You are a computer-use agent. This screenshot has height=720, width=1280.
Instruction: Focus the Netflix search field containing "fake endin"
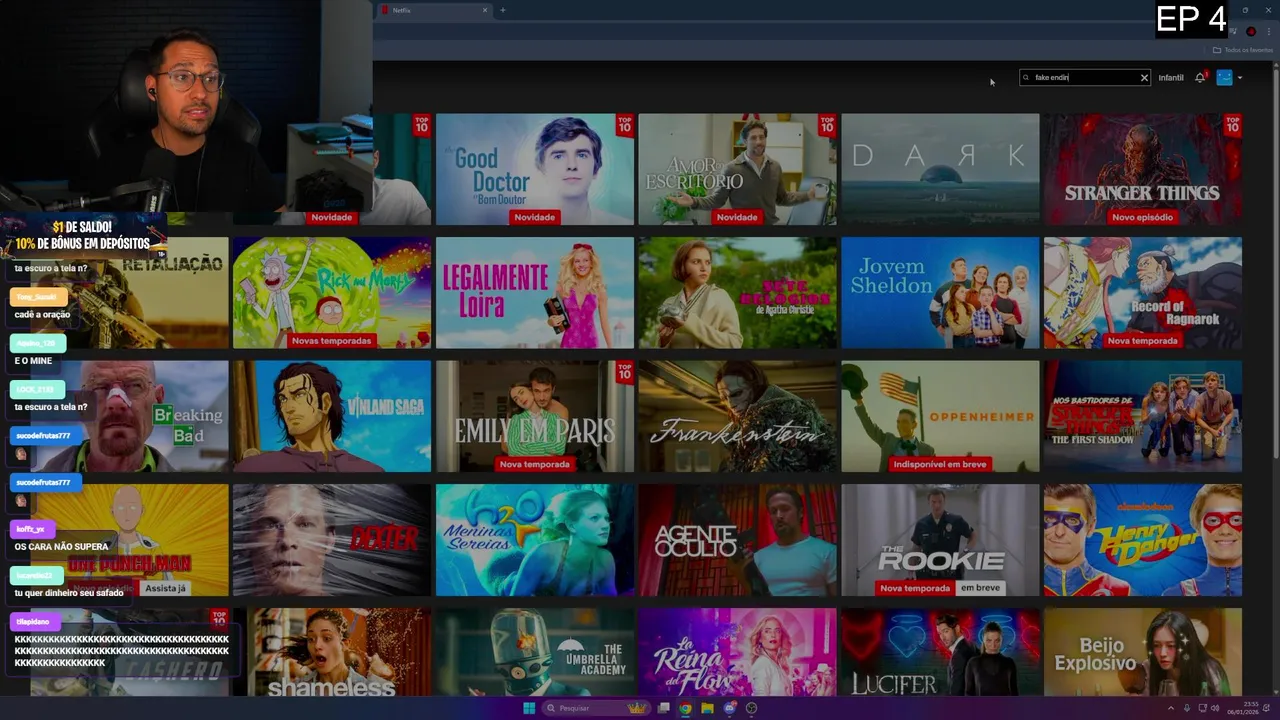click(1085, 77)
